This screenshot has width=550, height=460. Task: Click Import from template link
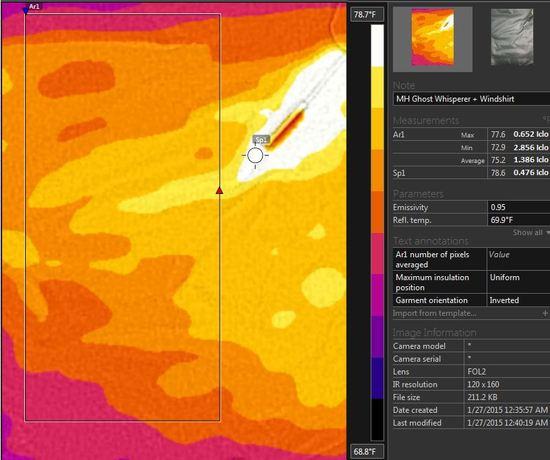pos(435,313)
